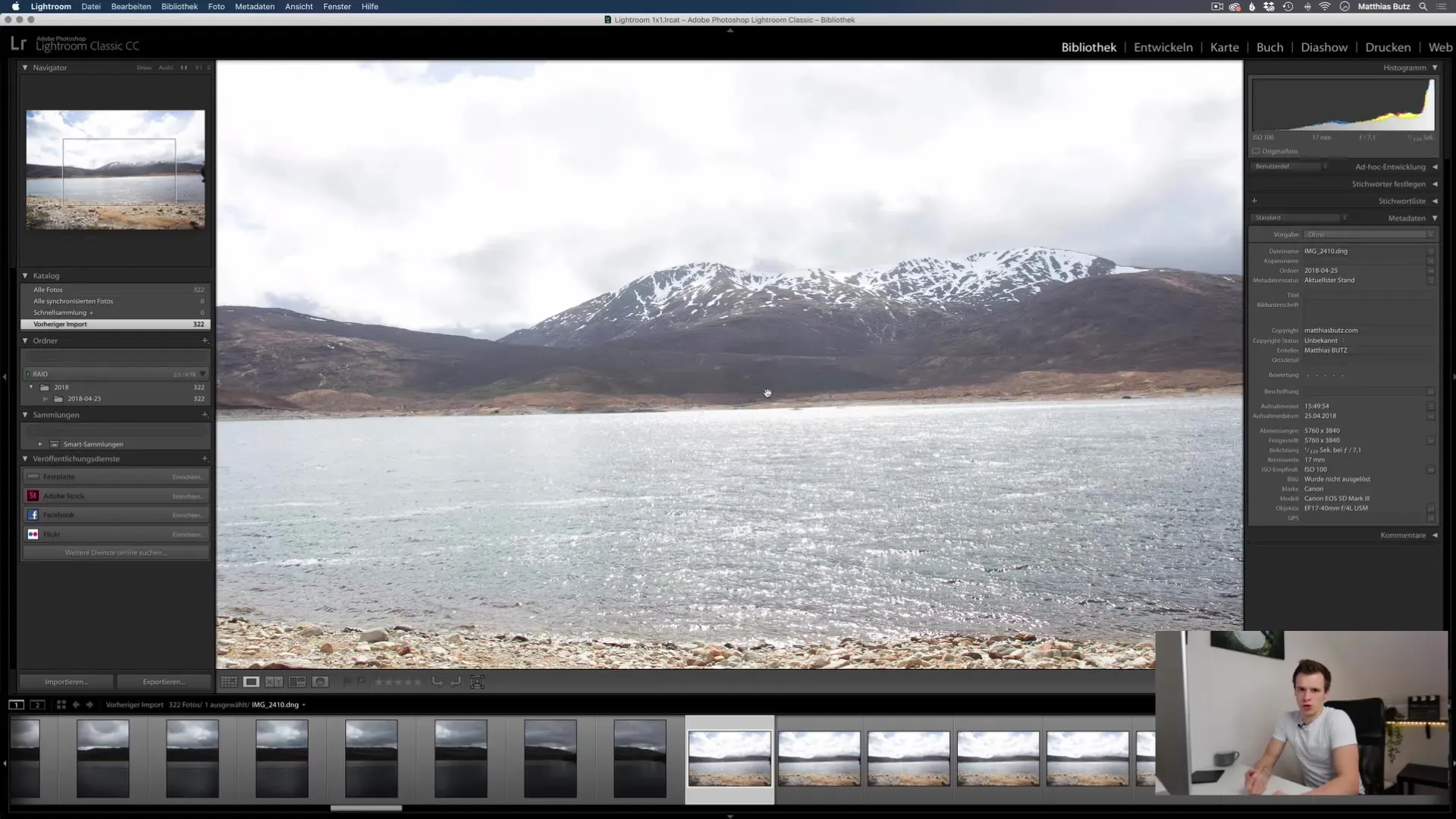Viewport: 1456px width, 819px height.
Task: Flag photo as picked
Action: point(347,682)
